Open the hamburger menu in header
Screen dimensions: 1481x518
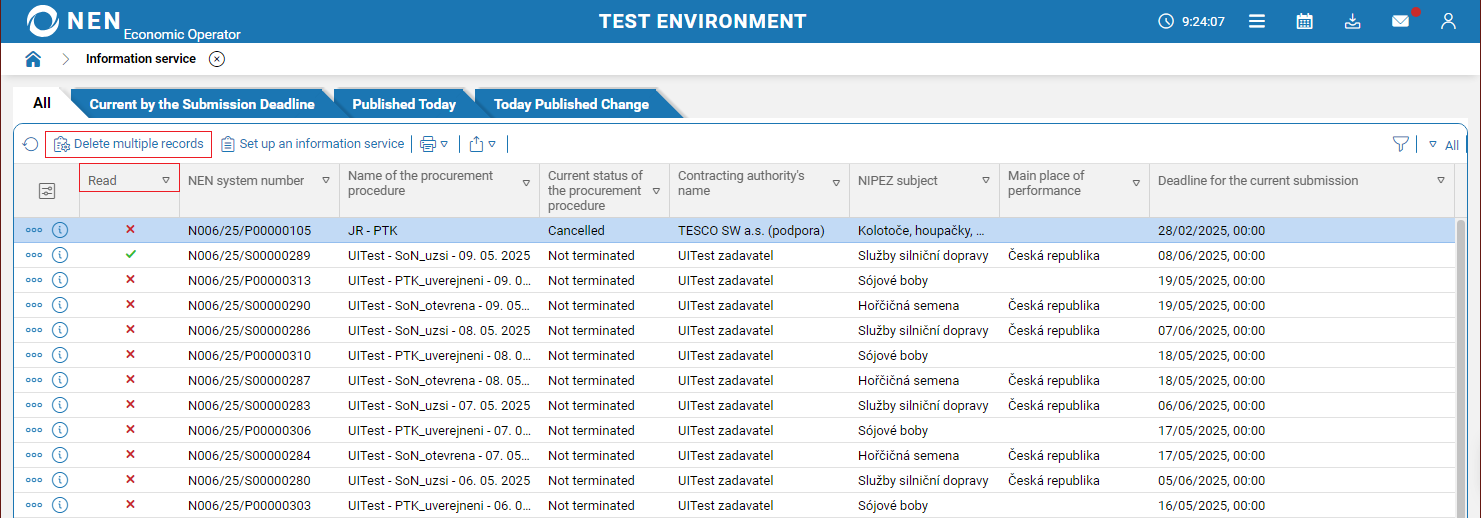(1257, 21)
